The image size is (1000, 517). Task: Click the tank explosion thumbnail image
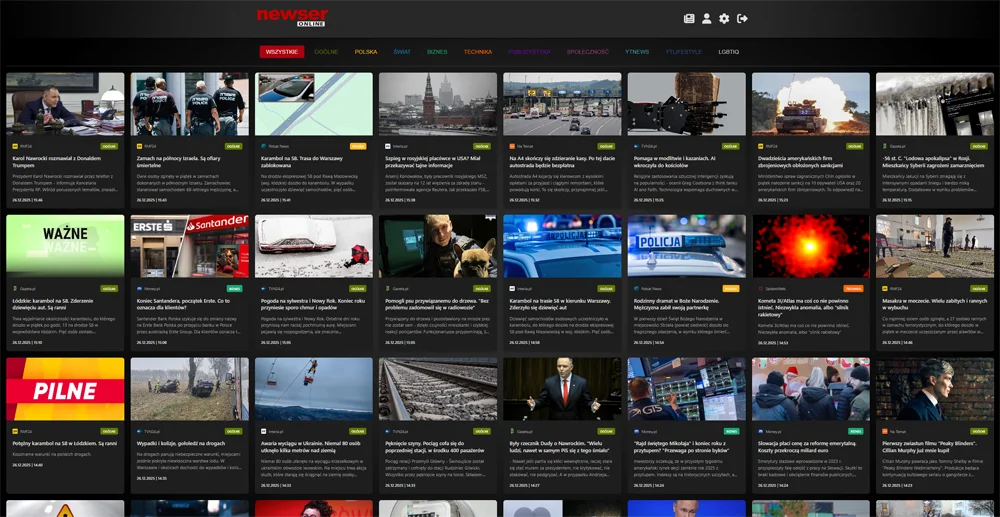point(810,104)
